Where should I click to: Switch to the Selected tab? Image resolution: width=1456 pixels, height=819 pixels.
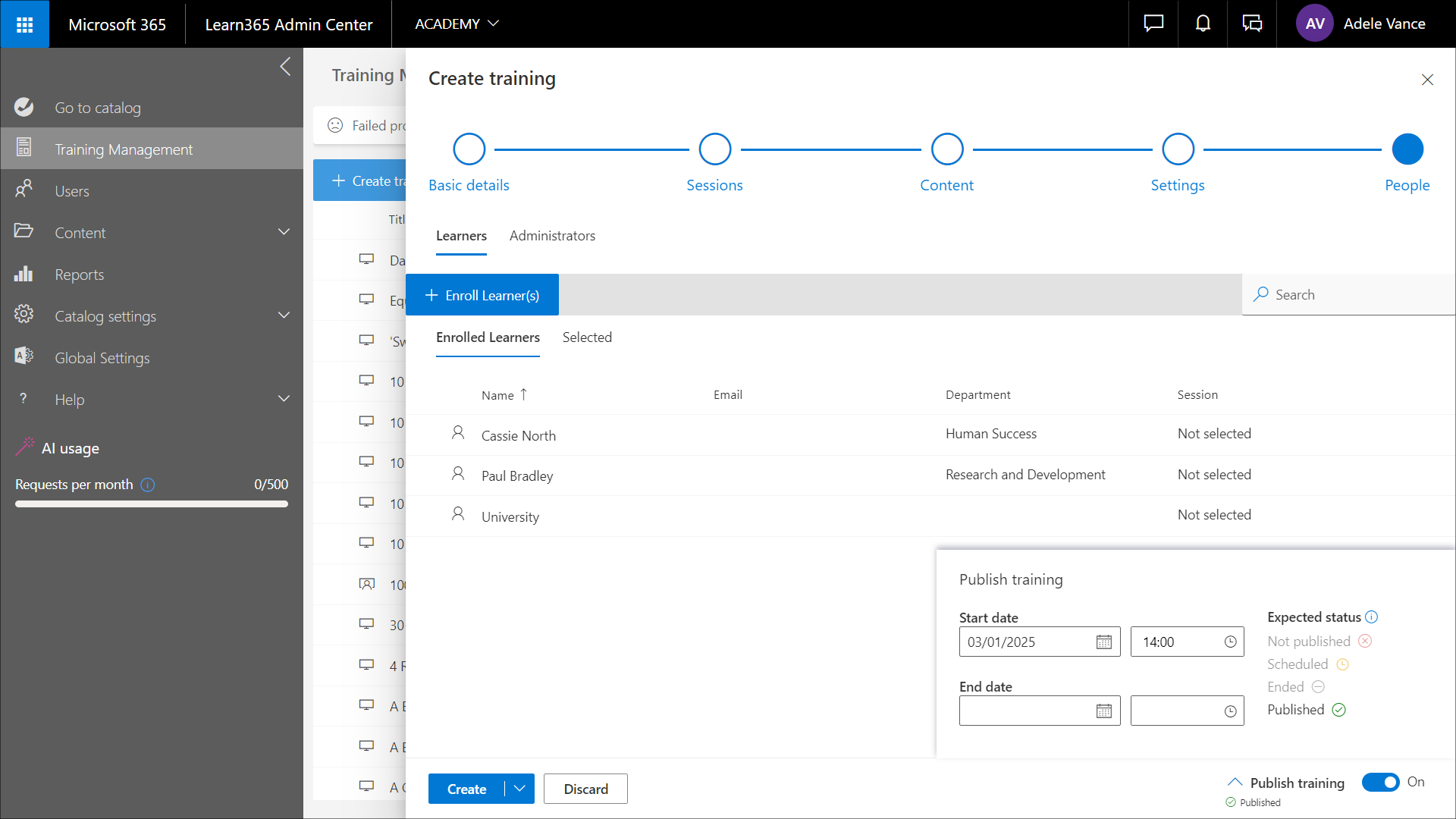pyautogui.click(x=587, y=337)
